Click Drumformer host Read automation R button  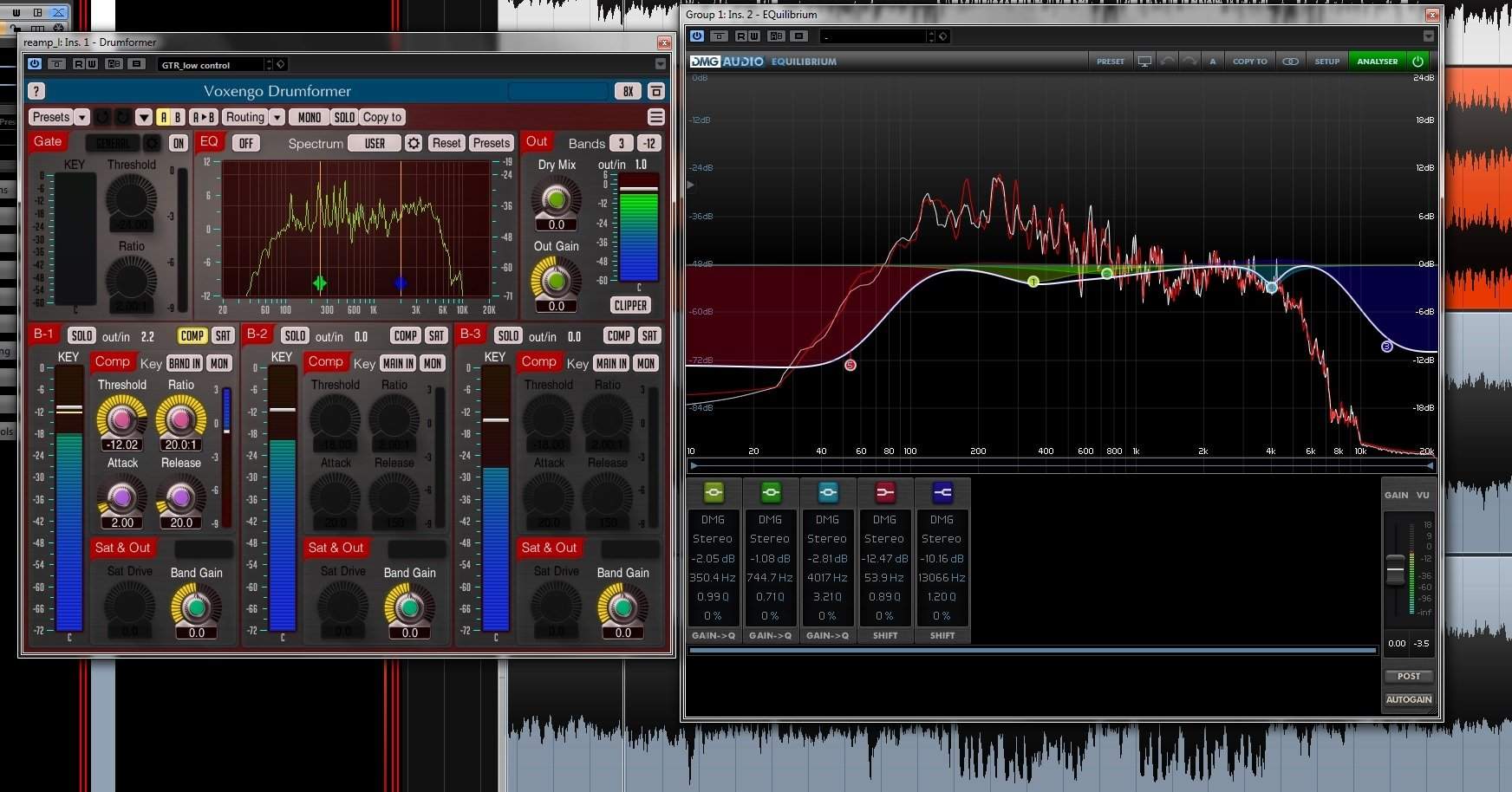pos(79,64)
